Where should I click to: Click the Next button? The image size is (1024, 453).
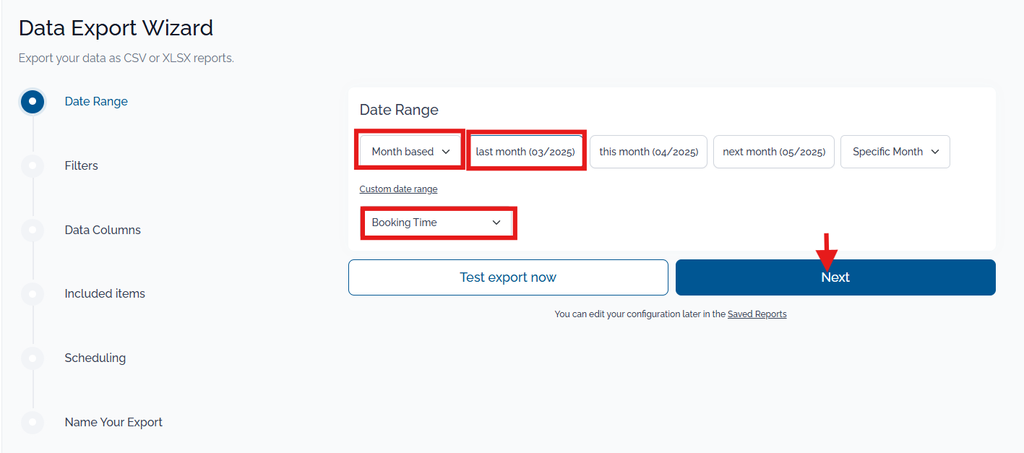835,277
